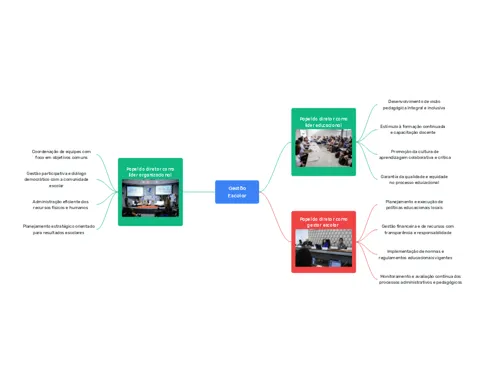Select 'Administração eficiente dos recursos' subtopic

click(61, 205)
